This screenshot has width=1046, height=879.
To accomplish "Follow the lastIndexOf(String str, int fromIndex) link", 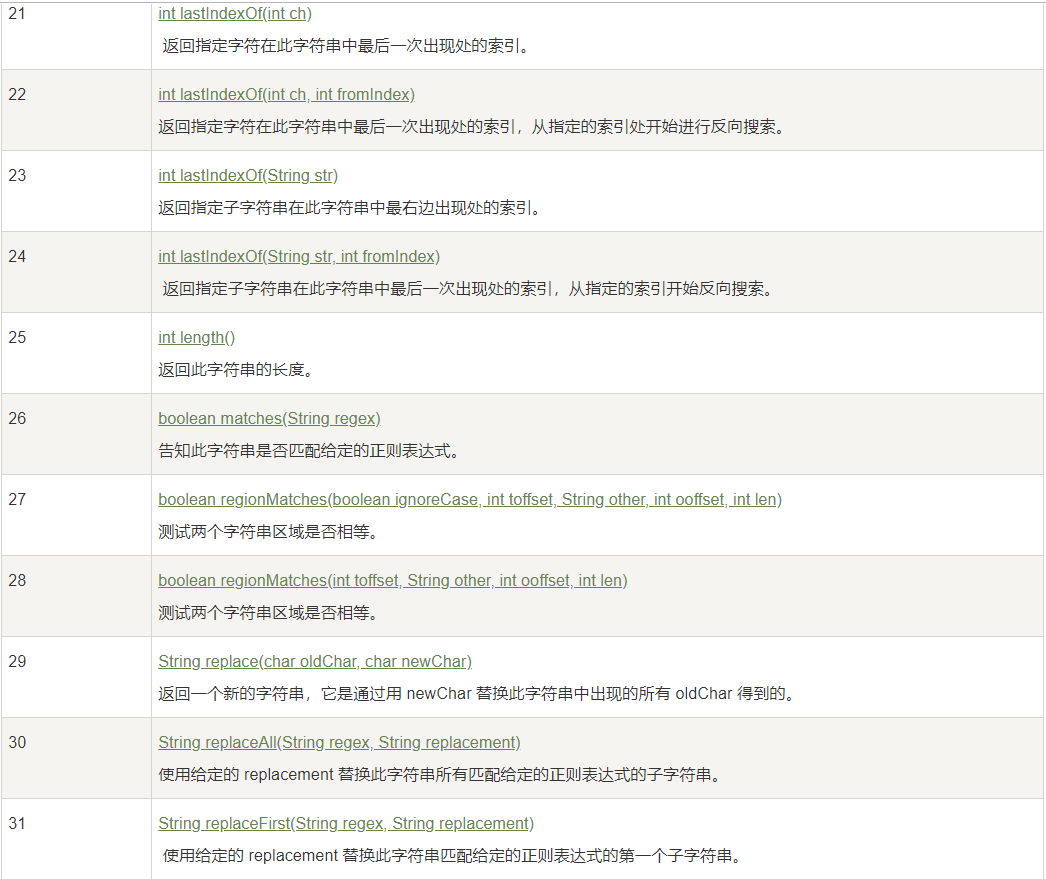I will click(x=299, y=256).
